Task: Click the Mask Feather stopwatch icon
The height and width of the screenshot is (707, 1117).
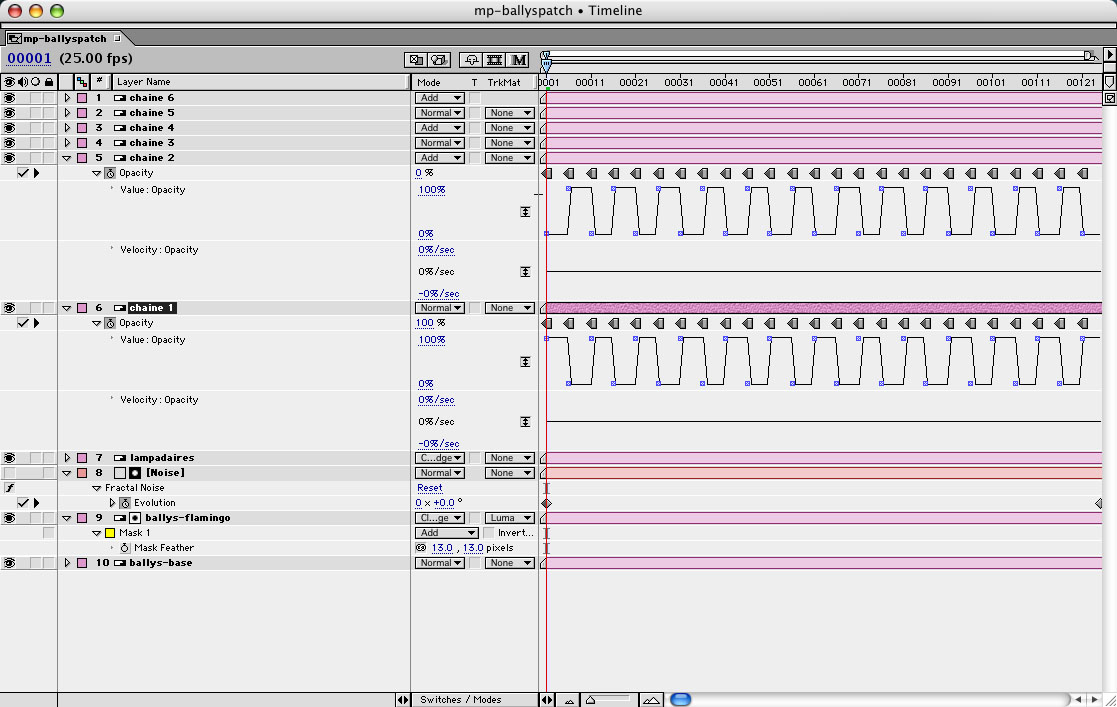Action: 125,548
